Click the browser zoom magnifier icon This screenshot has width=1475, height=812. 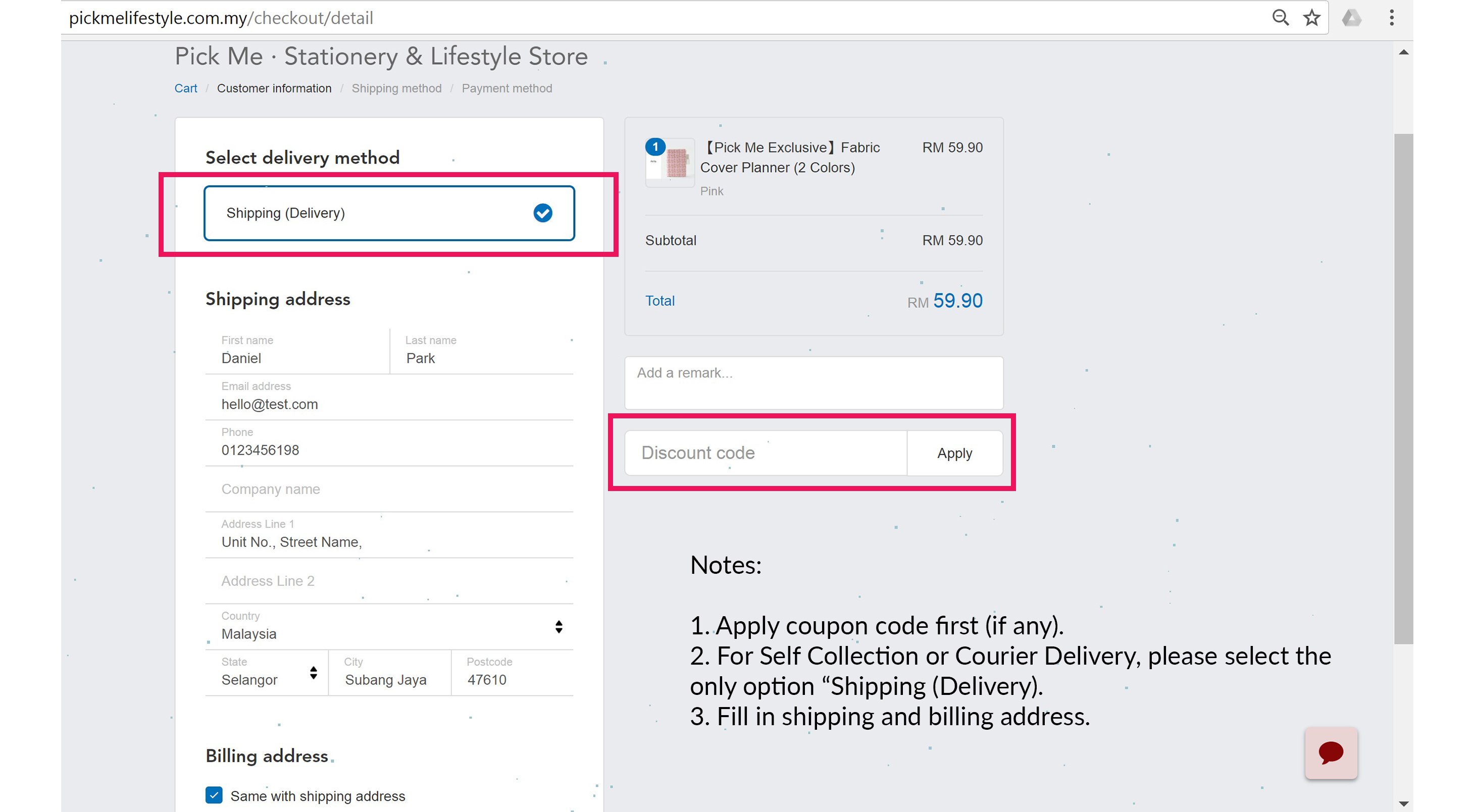tap(1280, 18)
